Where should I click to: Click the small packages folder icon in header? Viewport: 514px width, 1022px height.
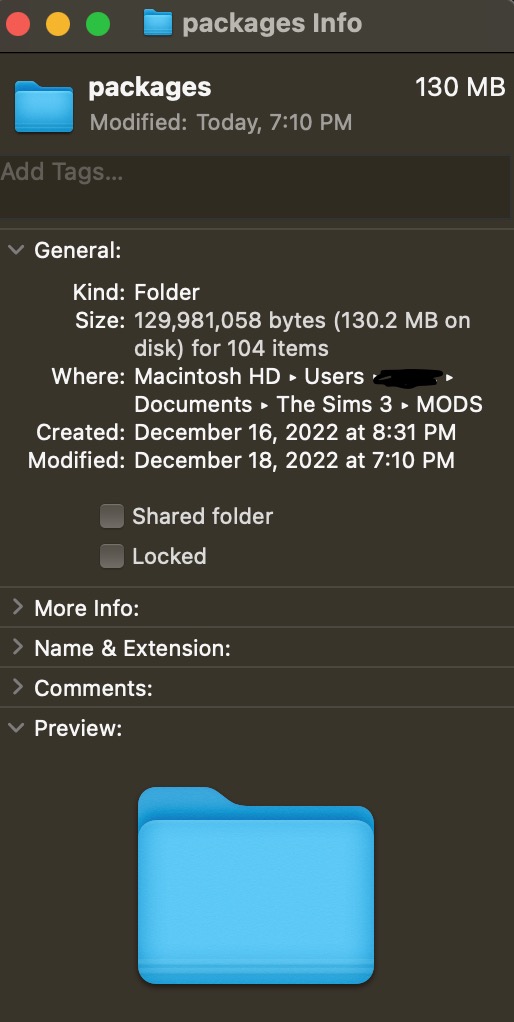click(x=44, y=106)
